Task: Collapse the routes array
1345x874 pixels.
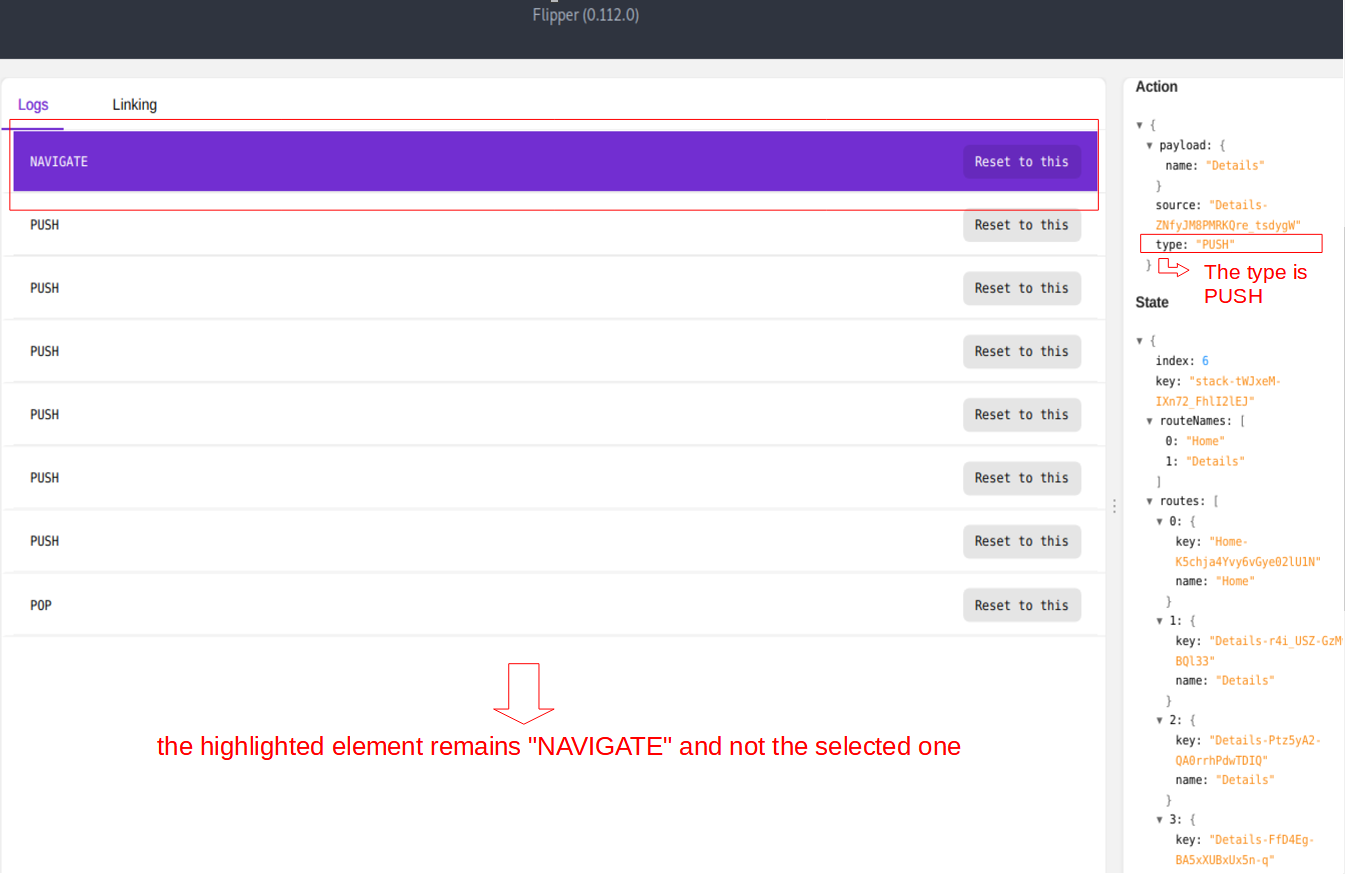Action: (1150, 500)
